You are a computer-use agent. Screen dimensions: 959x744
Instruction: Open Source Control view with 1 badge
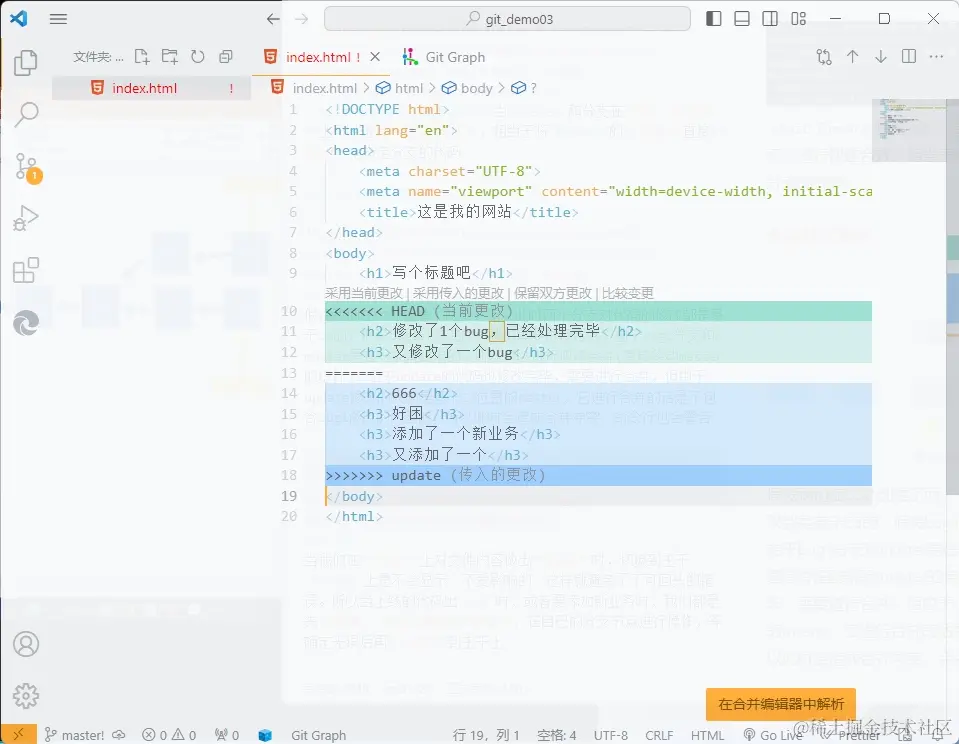27,168
